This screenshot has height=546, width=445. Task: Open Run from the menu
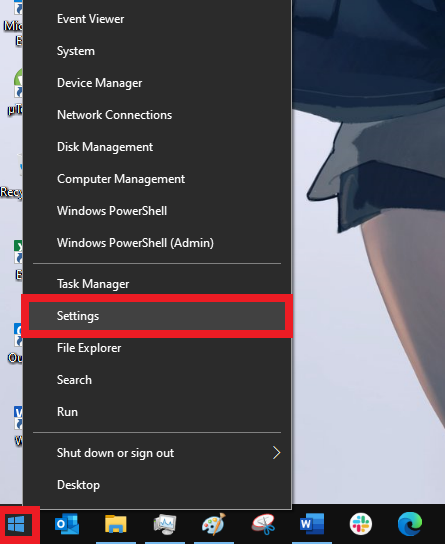[157, 412]
